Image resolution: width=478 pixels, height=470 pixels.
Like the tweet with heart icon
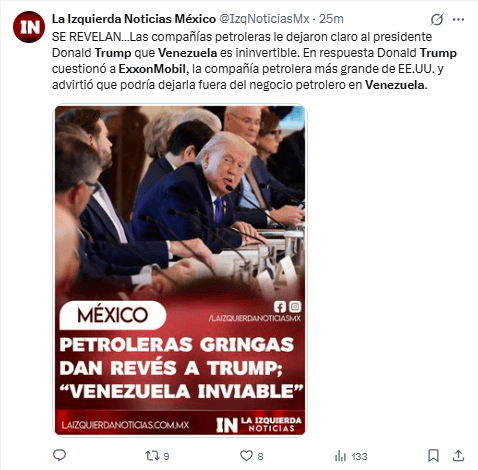tap(246, 456)
